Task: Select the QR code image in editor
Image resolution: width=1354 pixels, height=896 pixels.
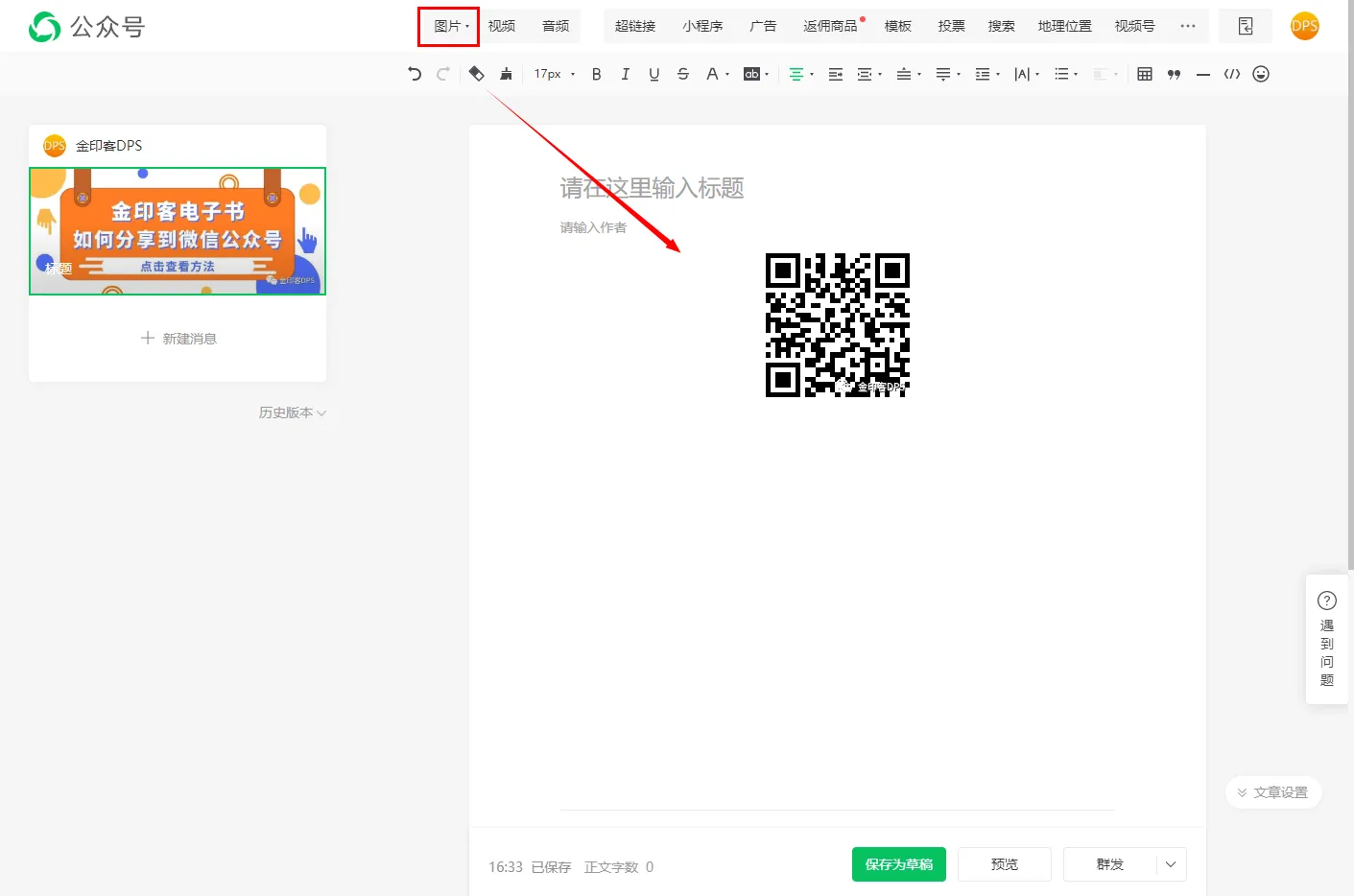Action: coord(838,325)
